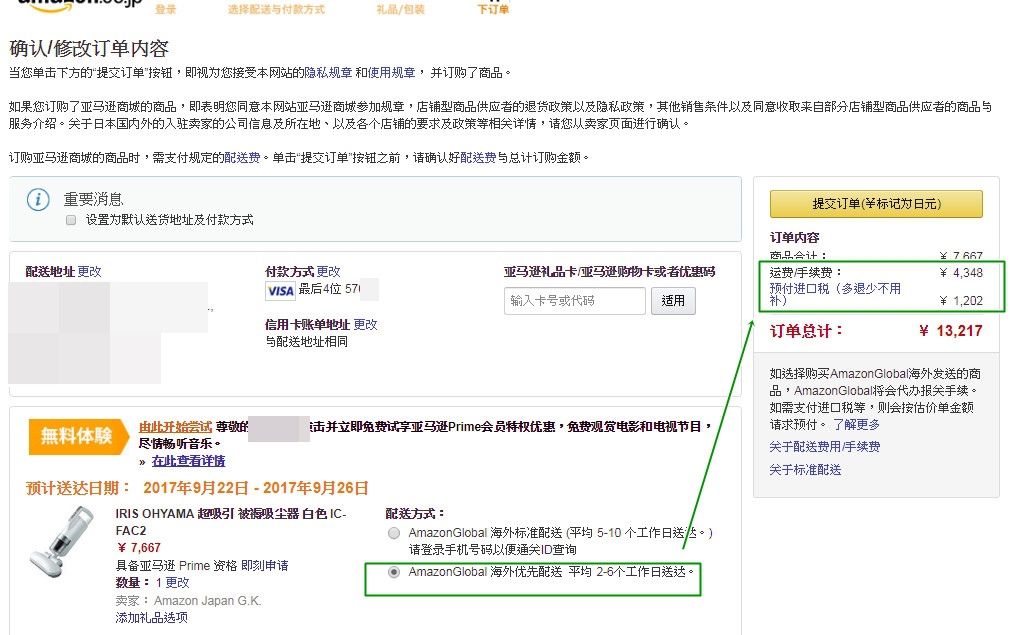Viewport: 1014px width, 635px height.
Task: Open the 使用规章 terms link
Action: (391, 73)
